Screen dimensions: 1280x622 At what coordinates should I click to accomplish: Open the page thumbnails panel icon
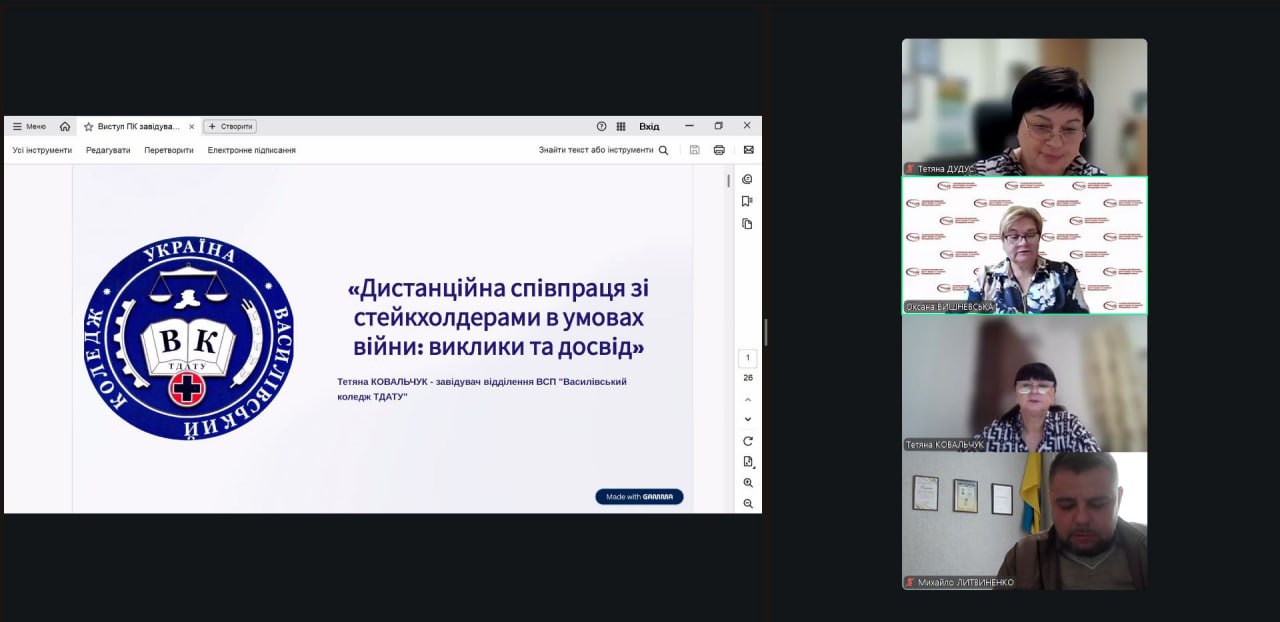(747, 224)
